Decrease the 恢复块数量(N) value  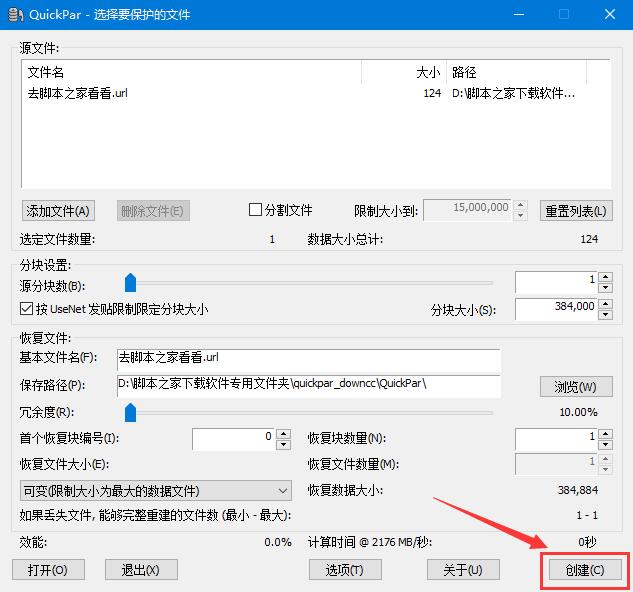click(x=605, y=444)
